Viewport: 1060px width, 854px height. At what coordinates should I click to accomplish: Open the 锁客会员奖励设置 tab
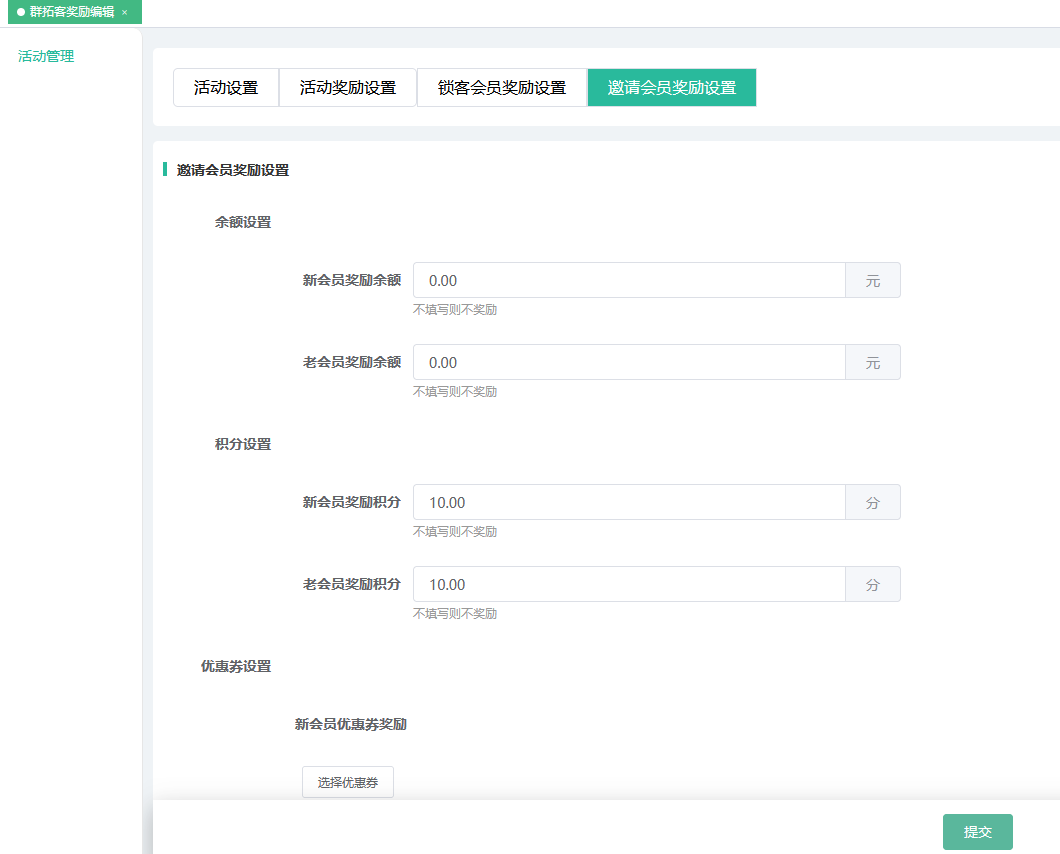(x=501, y=87)
